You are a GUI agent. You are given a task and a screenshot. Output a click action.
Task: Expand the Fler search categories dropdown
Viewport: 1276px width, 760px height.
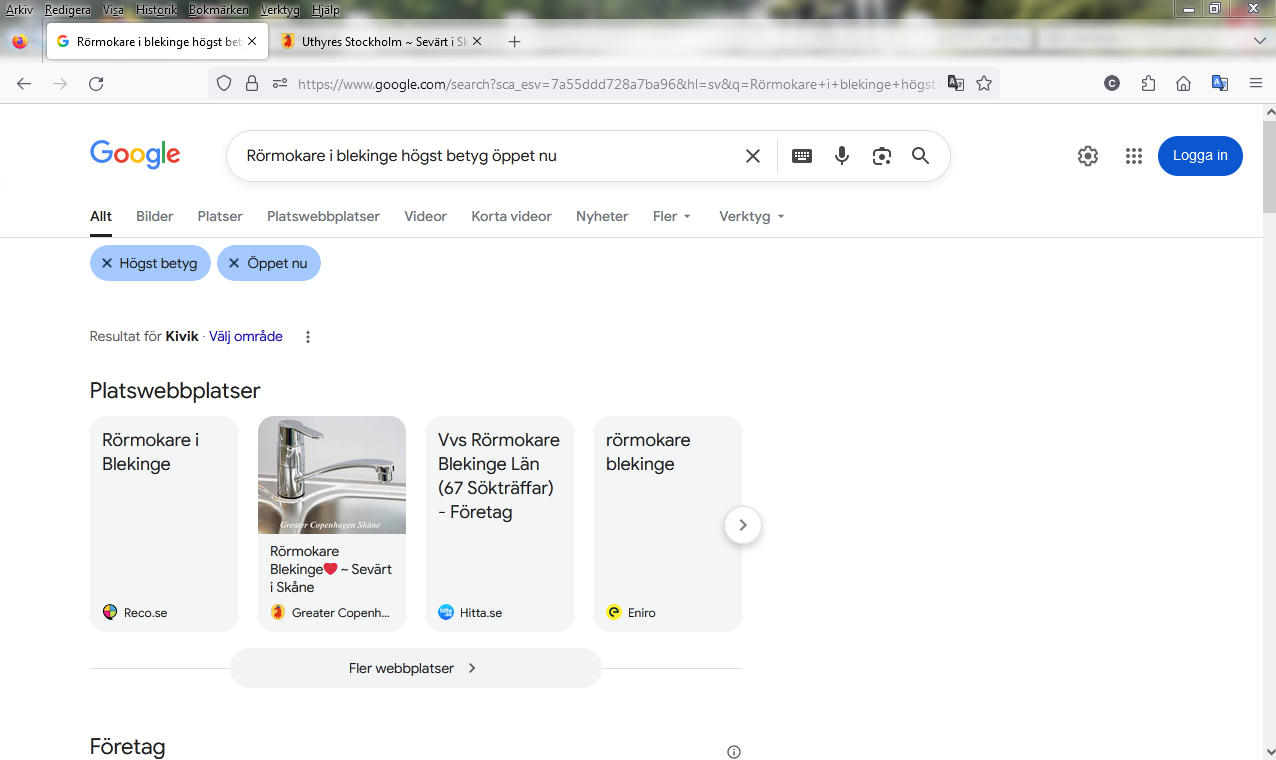tap(672, 216)
